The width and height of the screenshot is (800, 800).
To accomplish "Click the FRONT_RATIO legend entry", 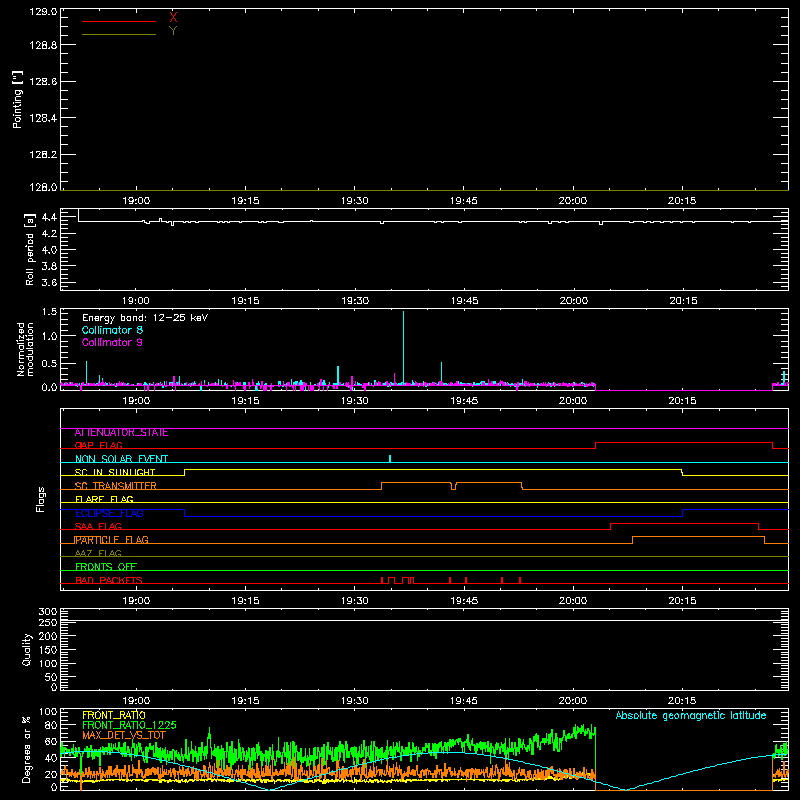I will 114,715.
